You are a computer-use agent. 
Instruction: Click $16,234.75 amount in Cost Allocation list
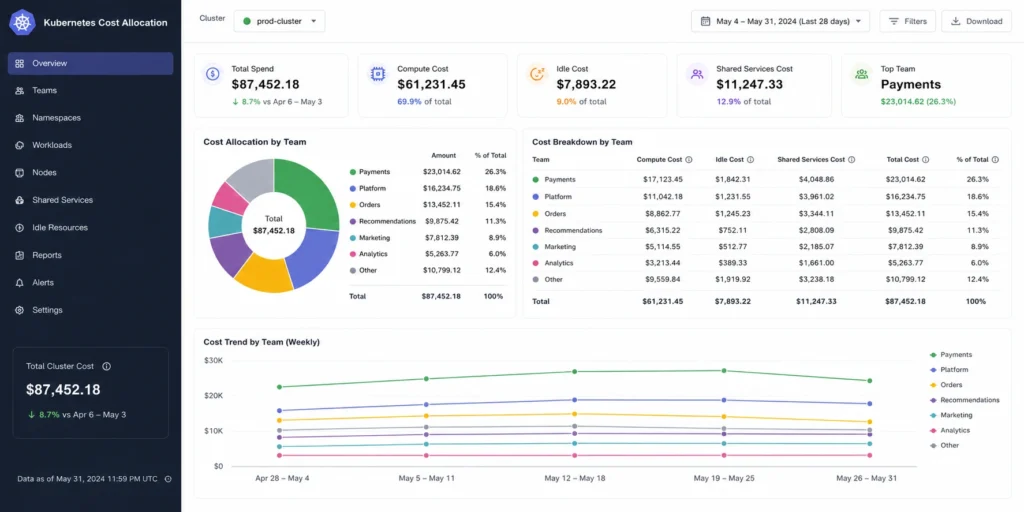click(x=441, y=189)
